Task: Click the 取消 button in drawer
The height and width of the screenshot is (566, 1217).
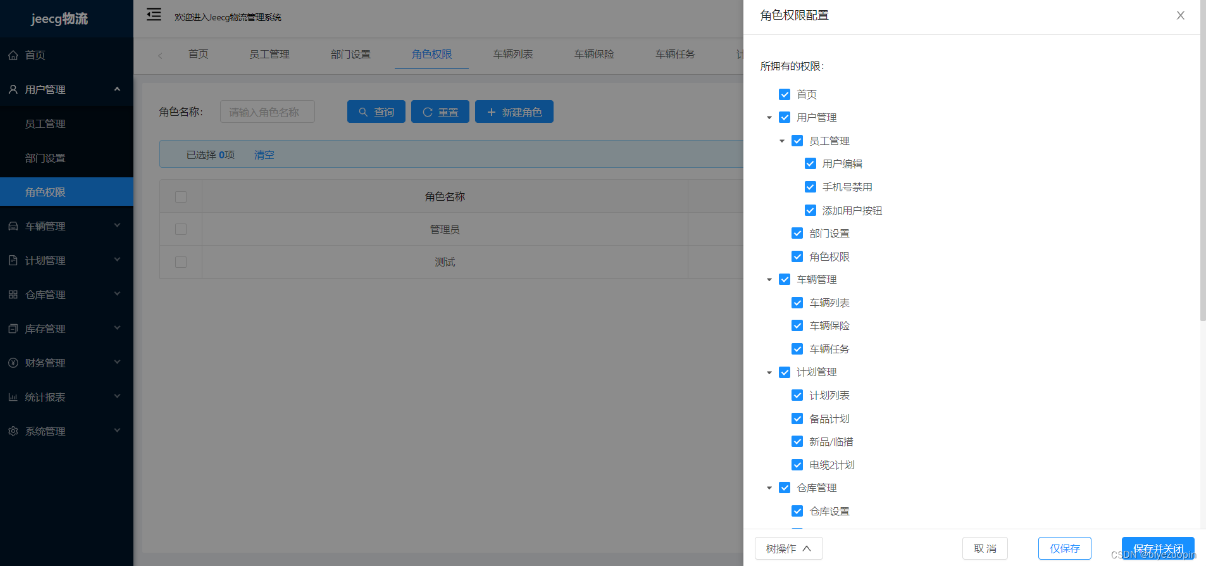Action: [985, 549]
